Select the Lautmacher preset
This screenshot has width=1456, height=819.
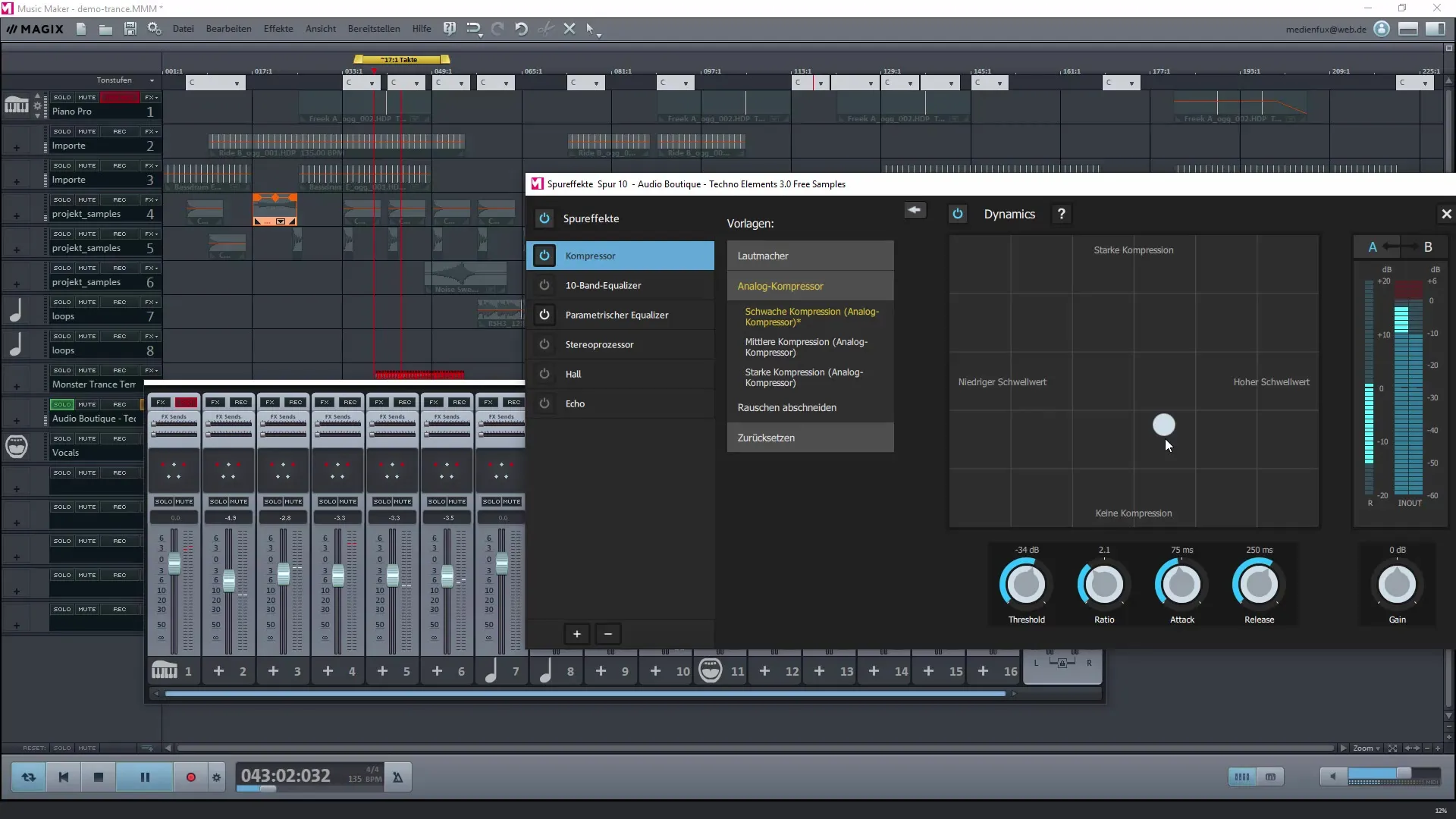pos(810,256)
